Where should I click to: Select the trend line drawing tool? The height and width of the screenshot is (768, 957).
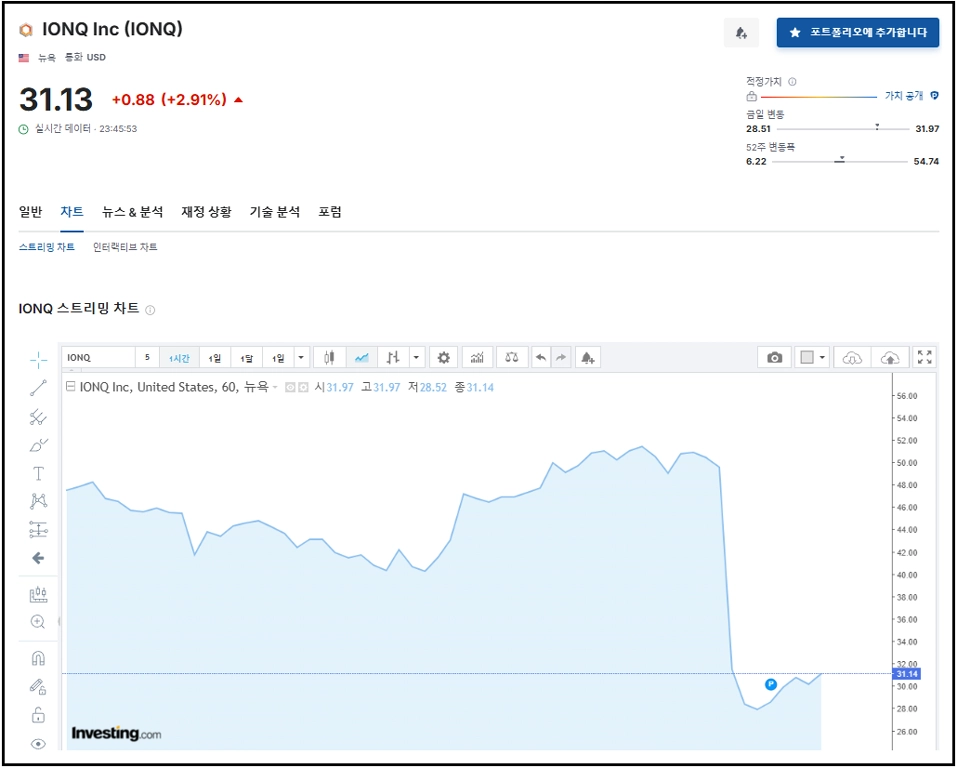[x=38, y=388]
